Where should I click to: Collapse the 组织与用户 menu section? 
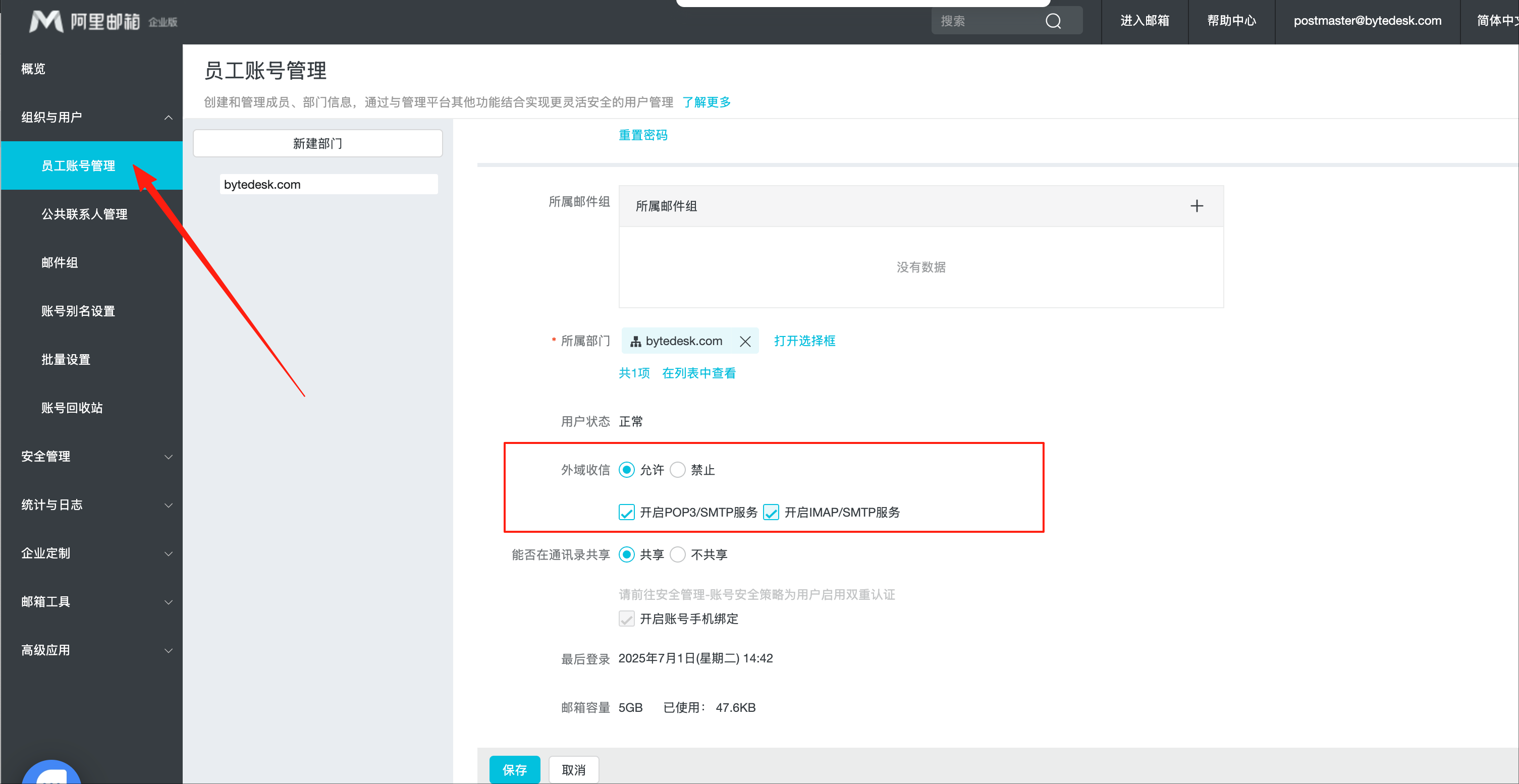coord(92,118)
